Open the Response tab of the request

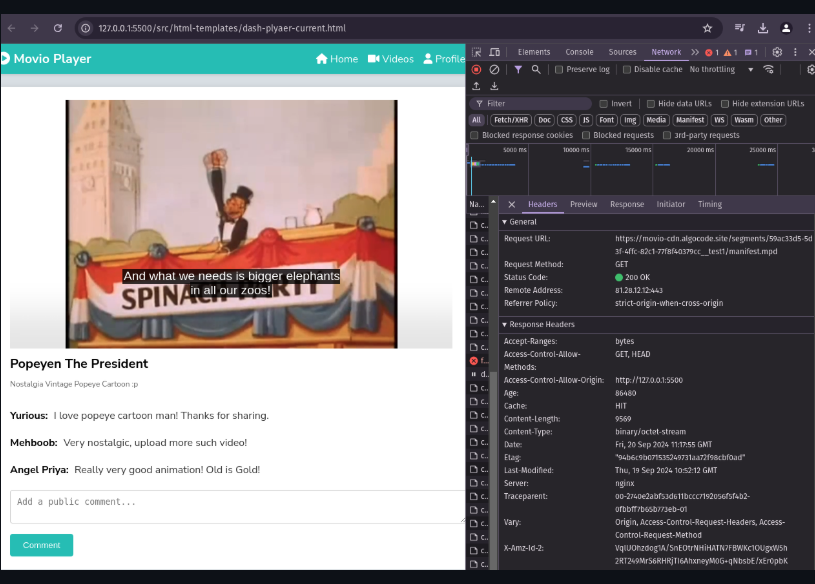[x=627, y=204]
